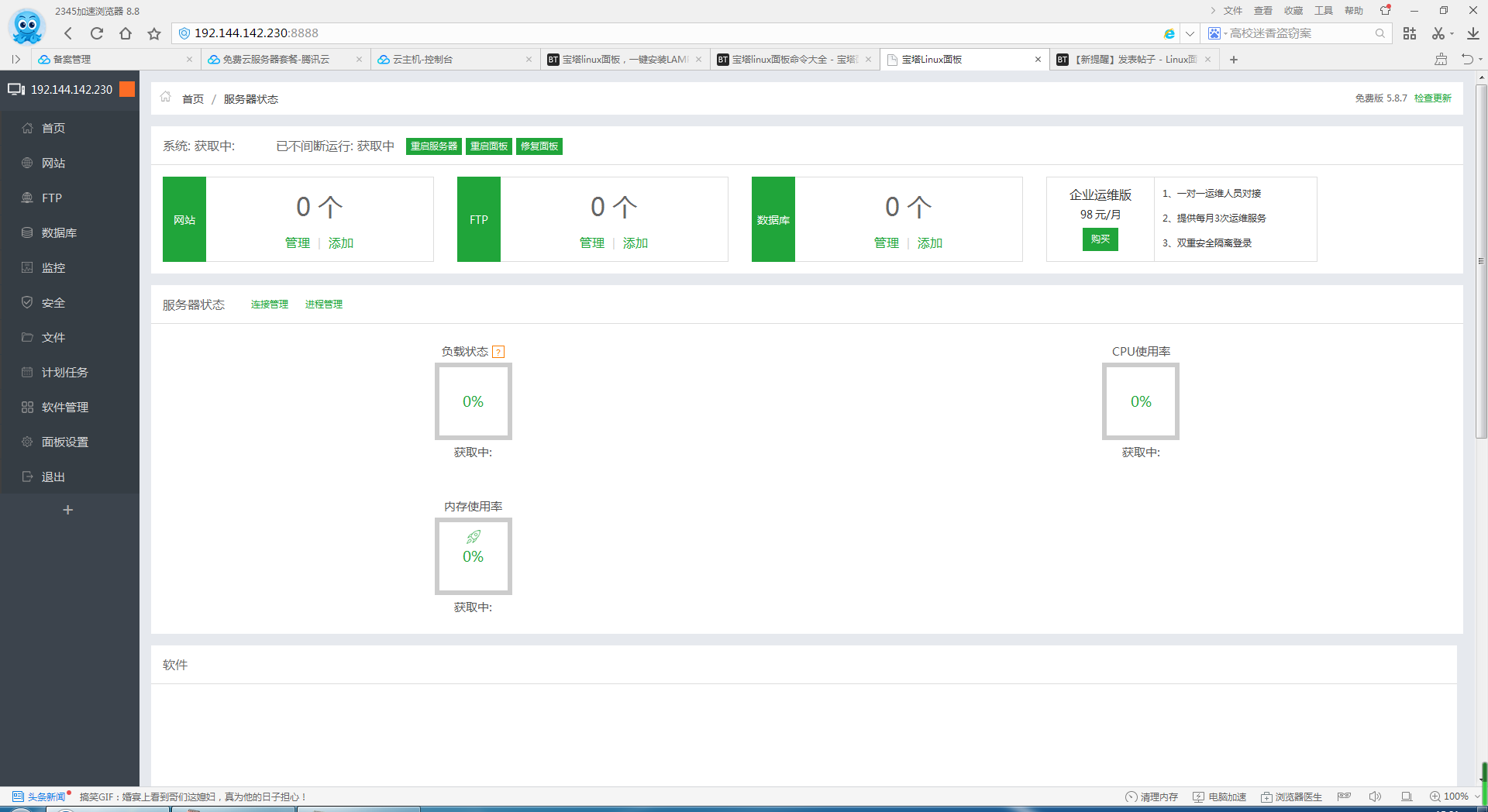The height and width of the screenshot is (812, 1488).
Task: Open the zoom level 100% dropdown
Action: 1455,797
